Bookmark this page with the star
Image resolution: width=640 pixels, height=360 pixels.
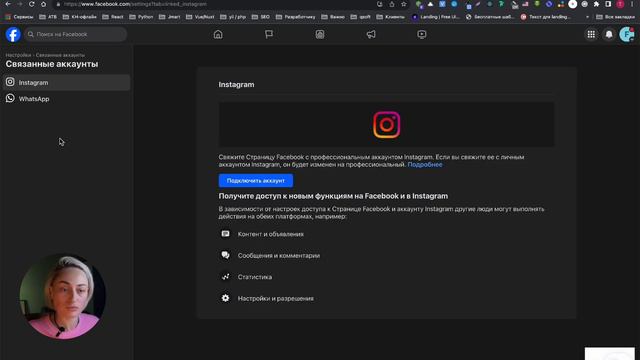click(x=404, y=4)
